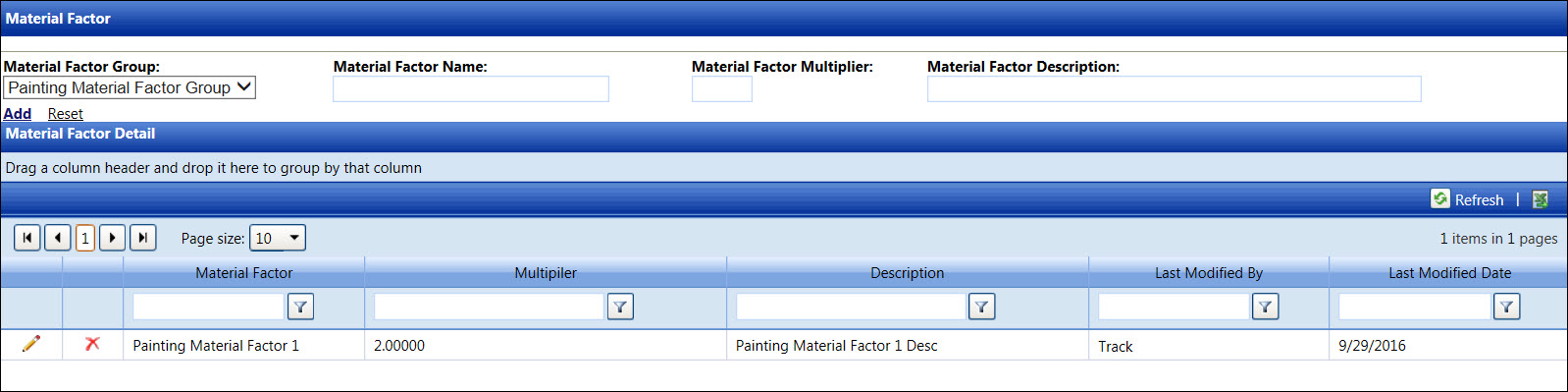Click the Add link
Viewport: 1568px width, 392px height.
pyautogui.click(x=18, y=114)
